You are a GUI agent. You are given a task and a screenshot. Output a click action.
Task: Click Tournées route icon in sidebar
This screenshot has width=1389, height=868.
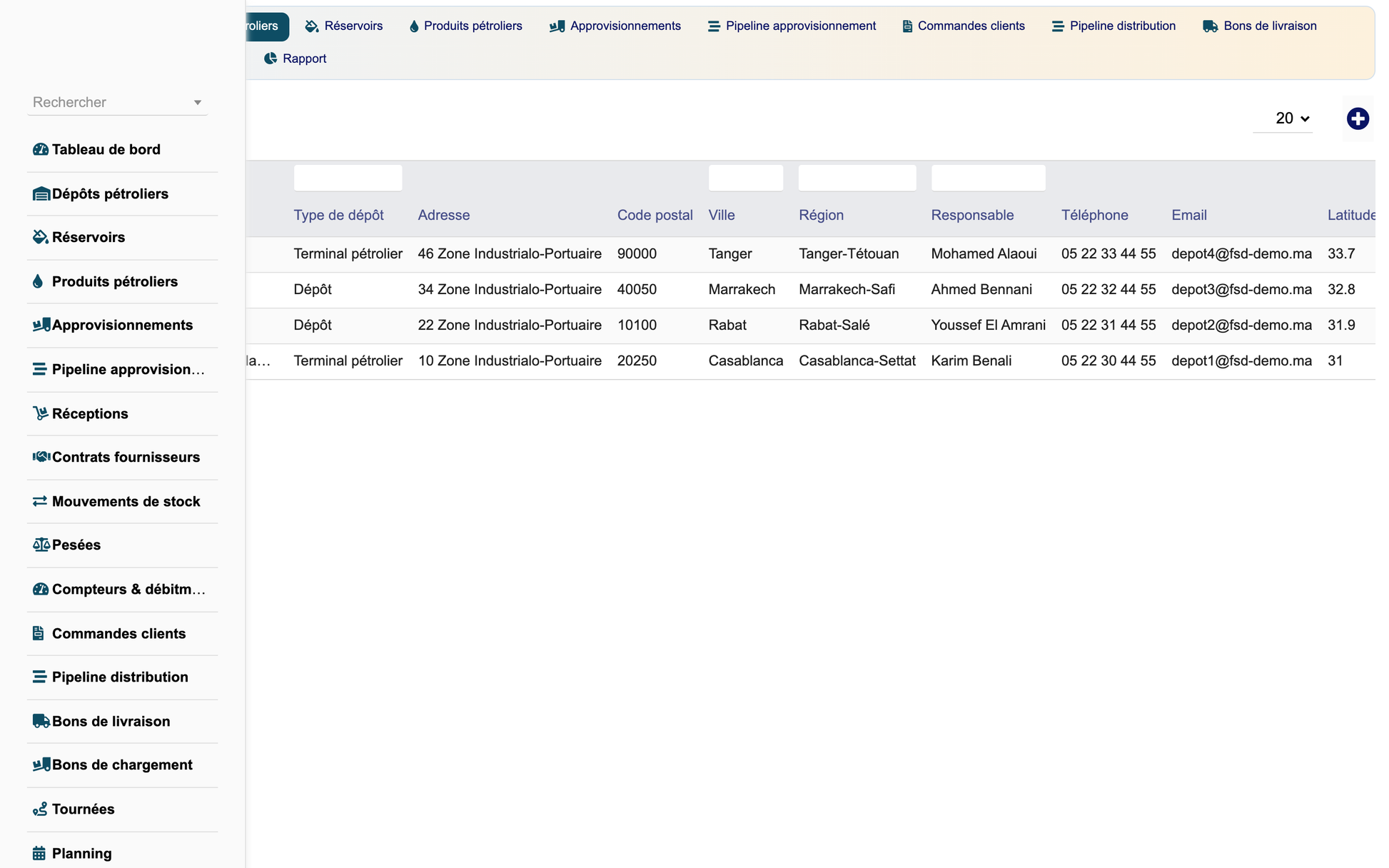(x=40, y=809)
